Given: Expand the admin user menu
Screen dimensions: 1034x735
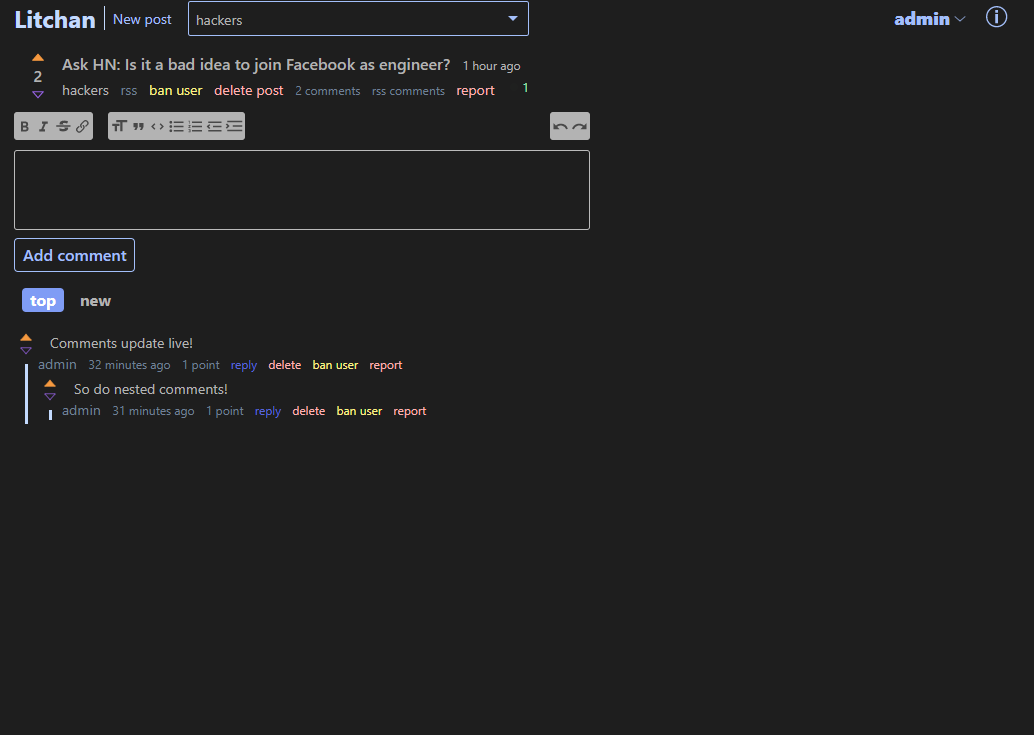Looking at the screenshot, I should [929, 19].
